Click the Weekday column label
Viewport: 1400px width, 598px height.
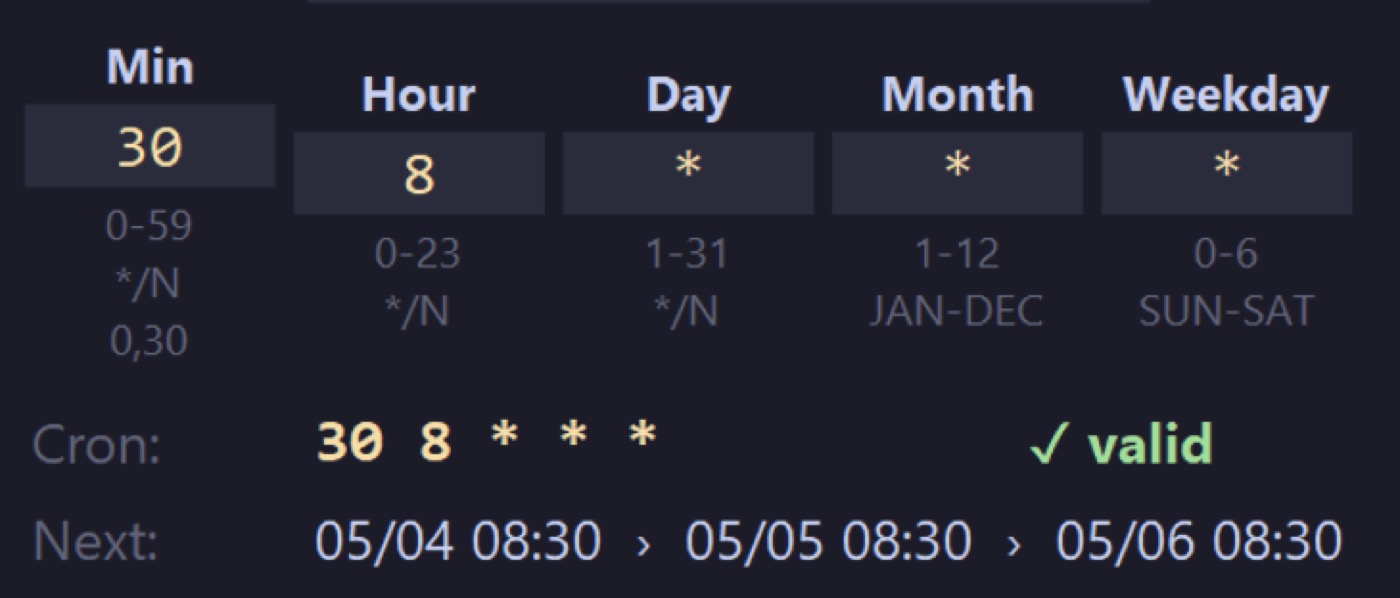[1226, 95]
